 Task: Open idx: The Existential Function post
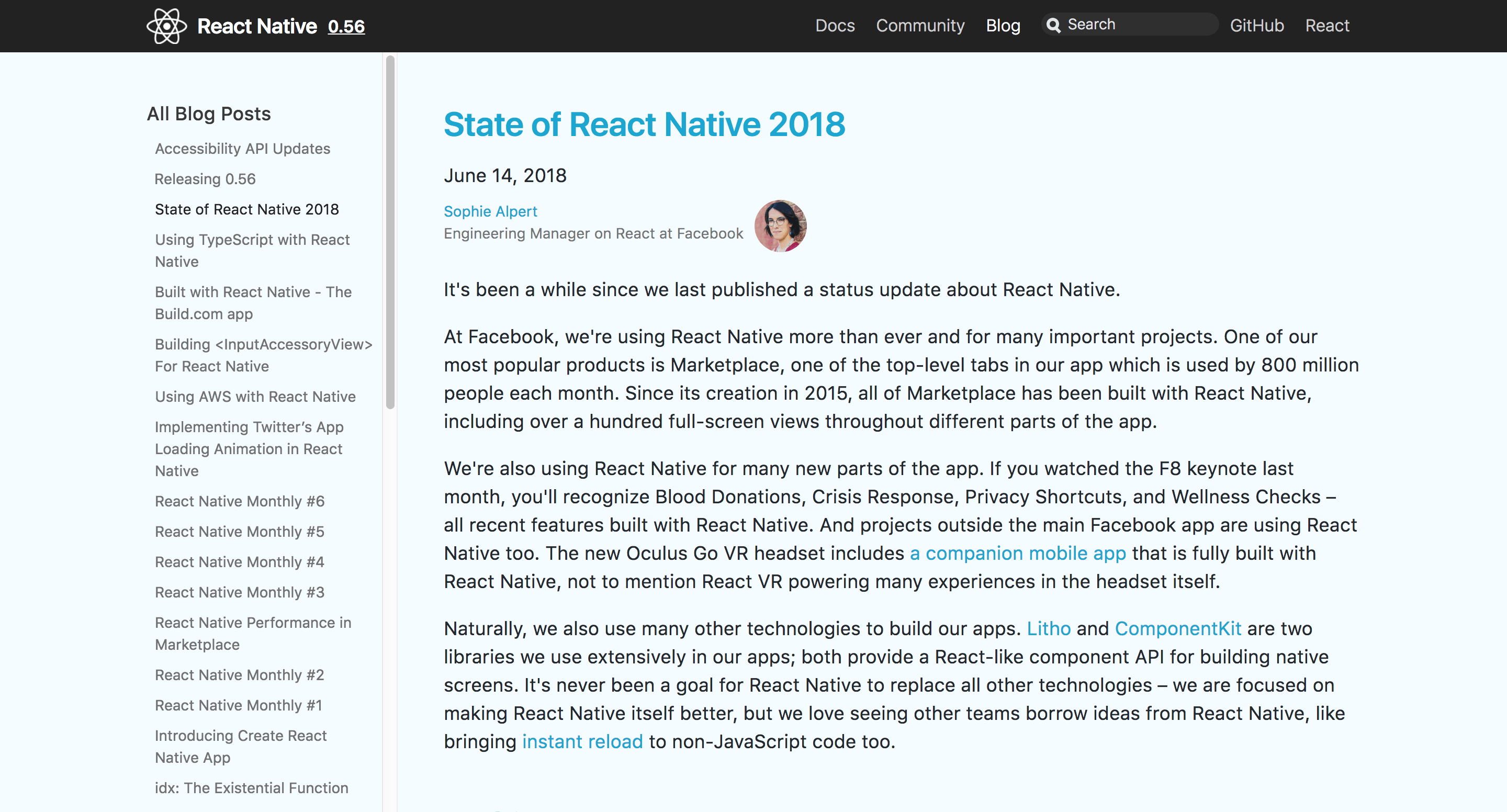point(252,787)
